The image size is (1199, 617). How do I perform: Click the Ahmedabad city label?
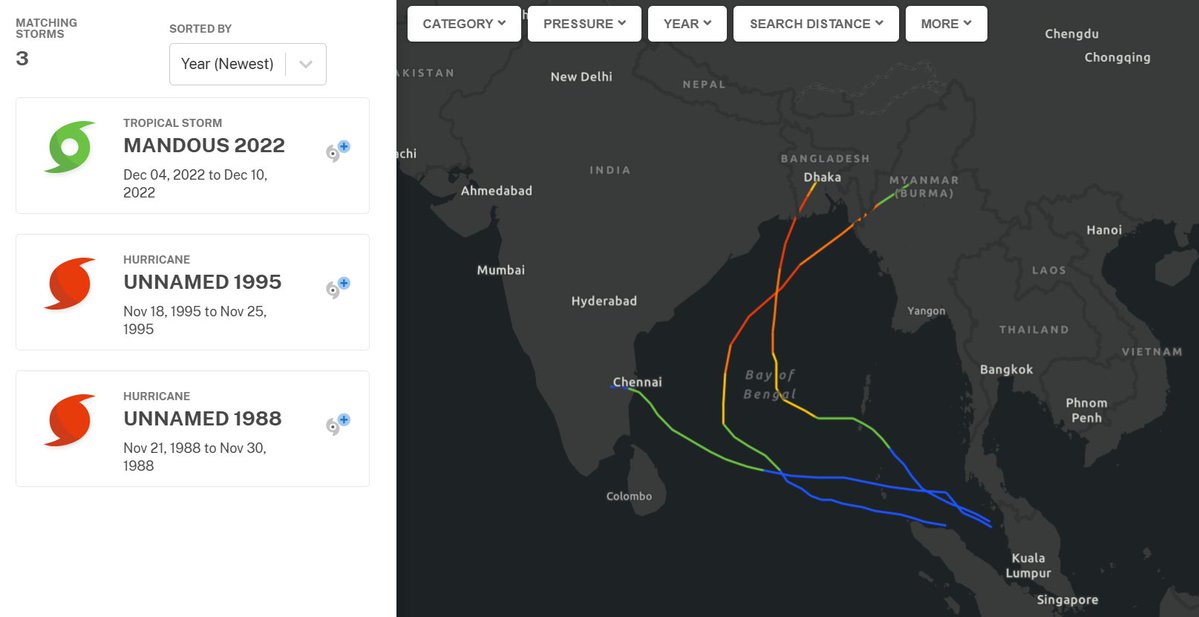tap(496, 190)
